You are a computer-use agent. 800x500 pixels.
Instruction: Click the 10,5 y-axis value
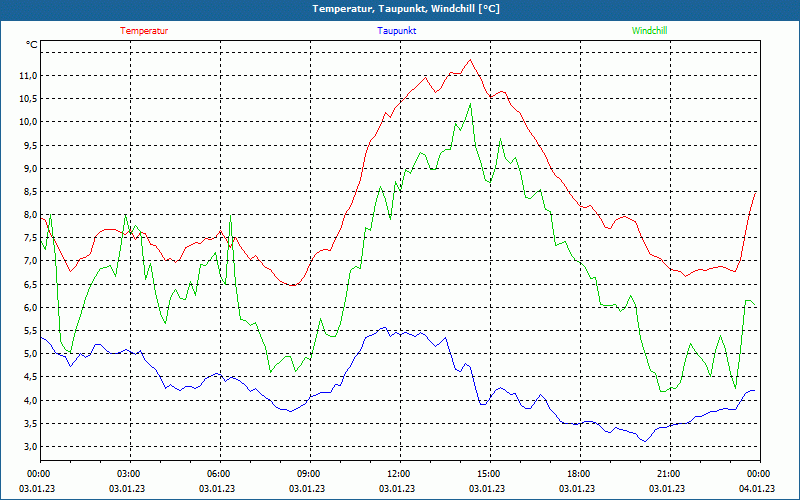pos(28,98)
